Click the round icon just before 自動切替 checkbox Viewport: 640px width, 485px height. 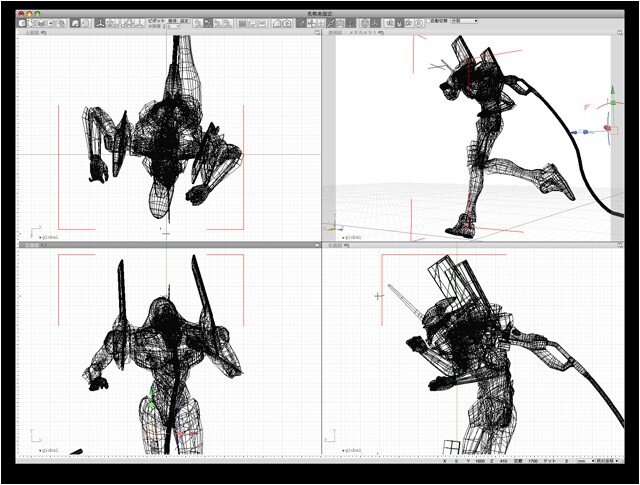[419, 23]
